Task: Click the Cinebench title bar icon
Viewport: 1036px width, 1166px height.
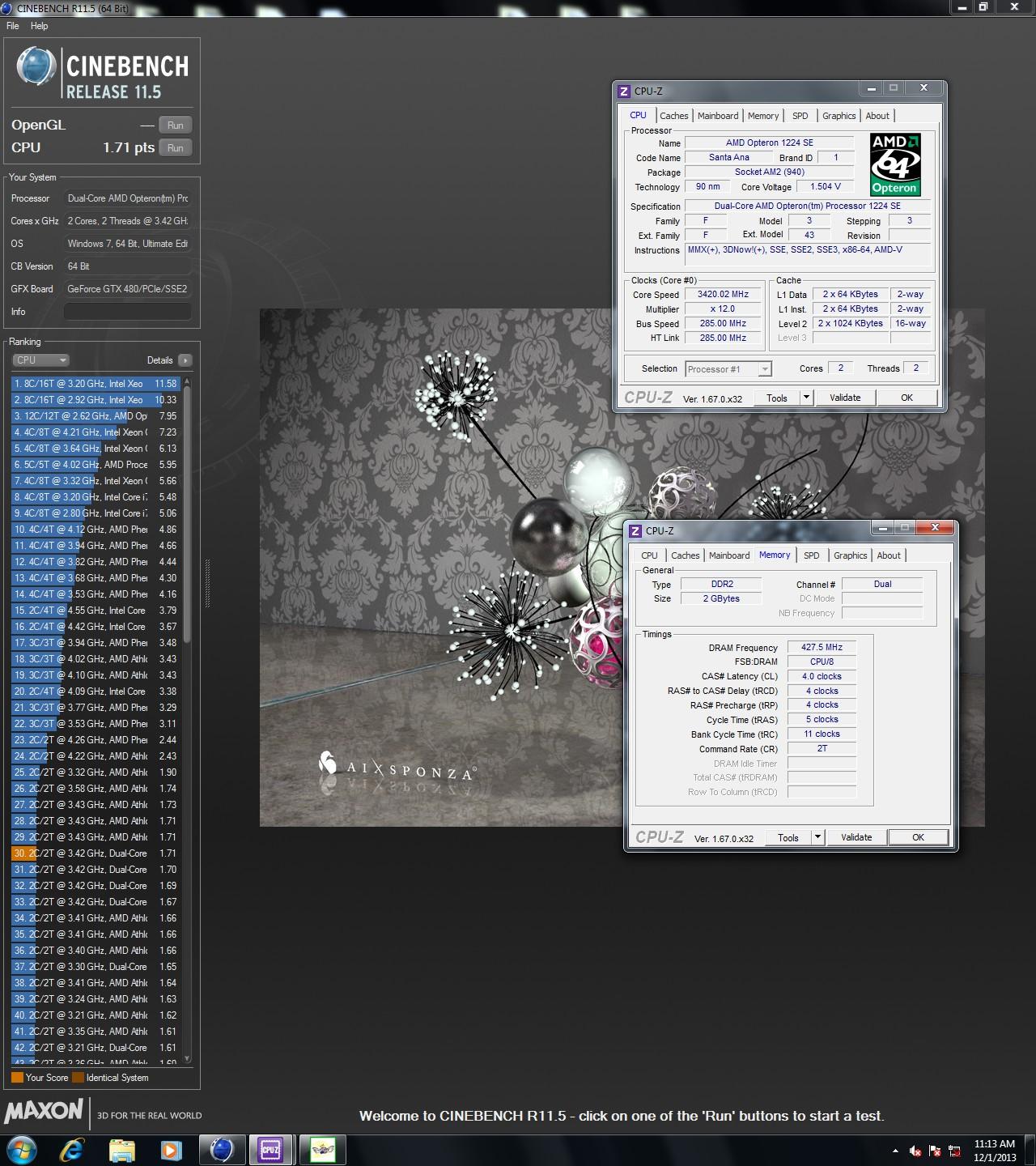Action: pos(6,8)
